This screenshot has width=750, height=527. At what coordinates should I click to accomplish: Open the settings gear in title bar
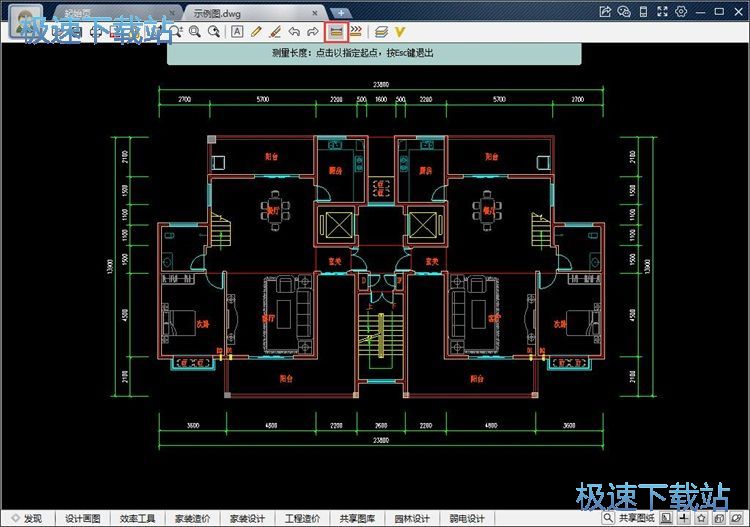click(x=681, y=11)
